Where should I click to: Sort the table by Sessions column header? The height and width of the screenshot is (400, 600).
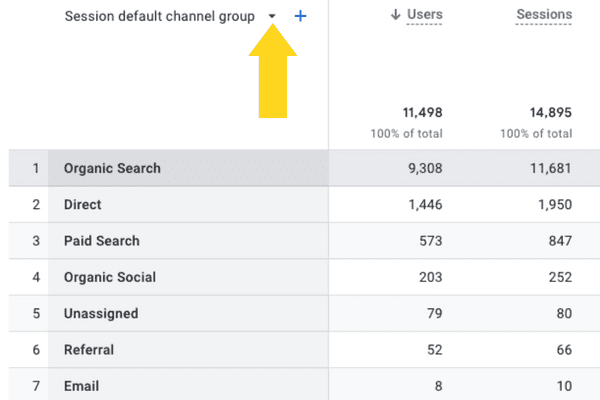[x=544, y=15]
